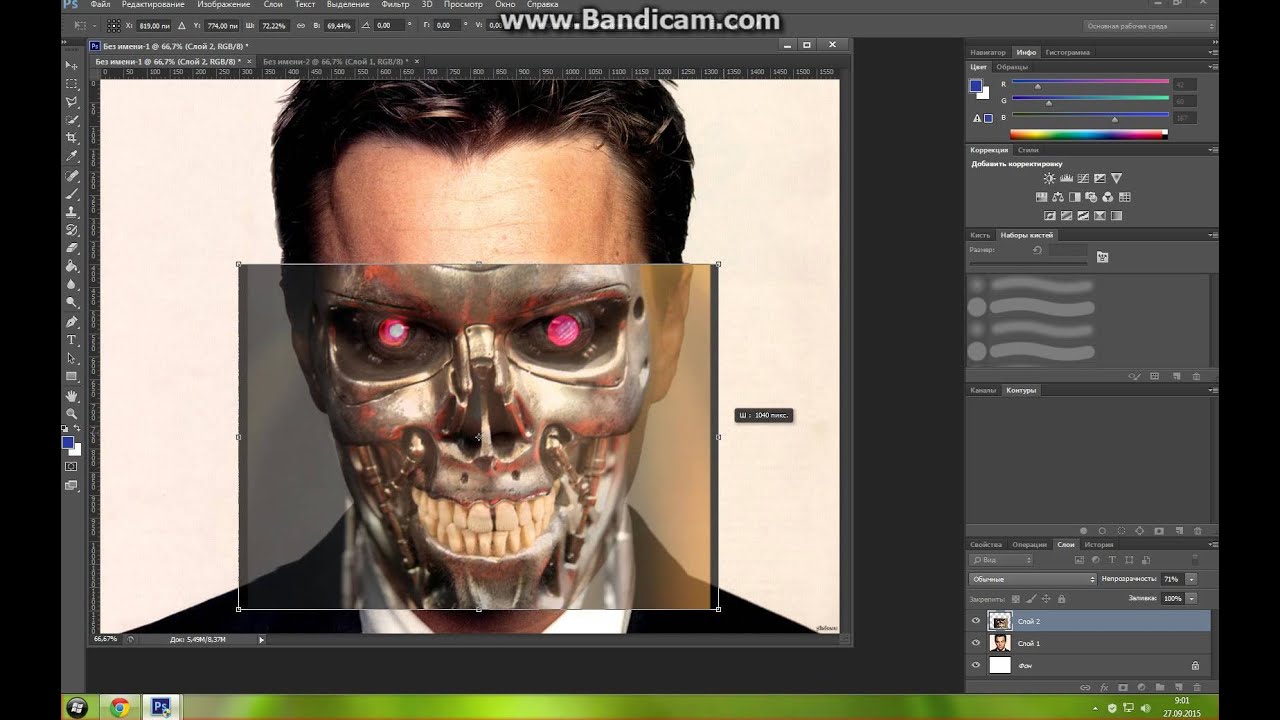Click the fx layer styles icon
Screen dimensions: 1280x720
click(1104, 687)
